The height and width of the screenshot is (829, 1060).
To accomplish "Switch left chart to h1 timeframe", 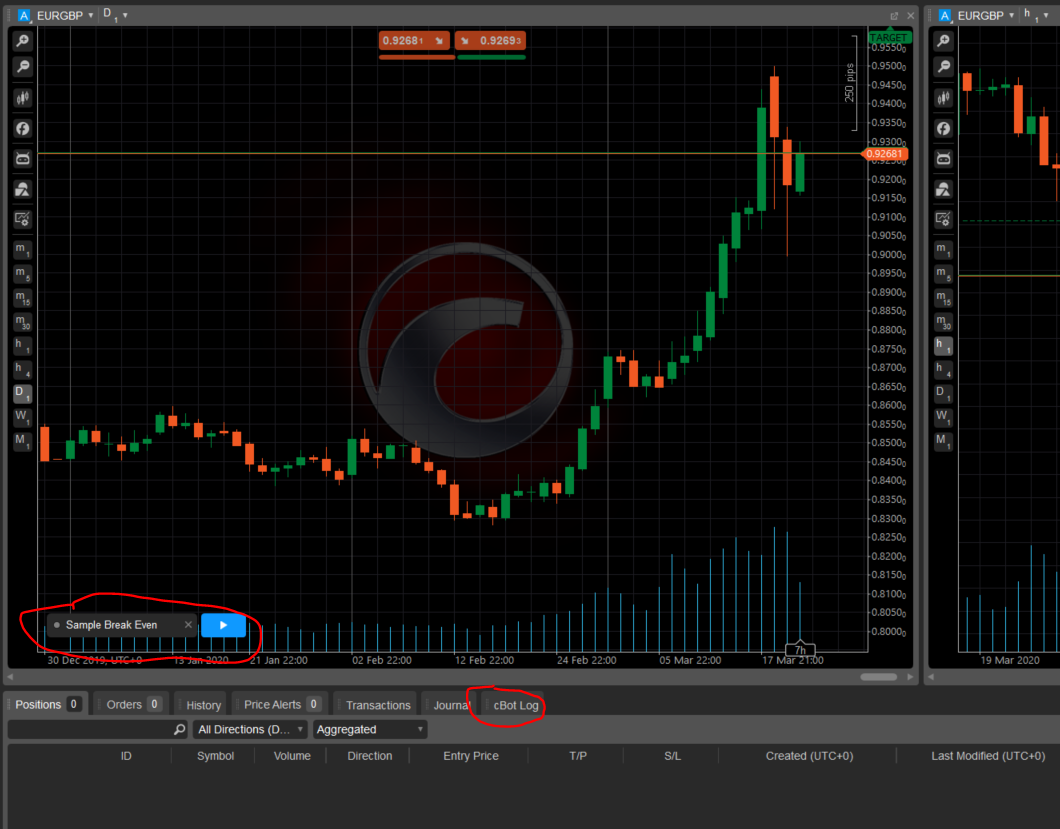I will [x=22, y=346].
